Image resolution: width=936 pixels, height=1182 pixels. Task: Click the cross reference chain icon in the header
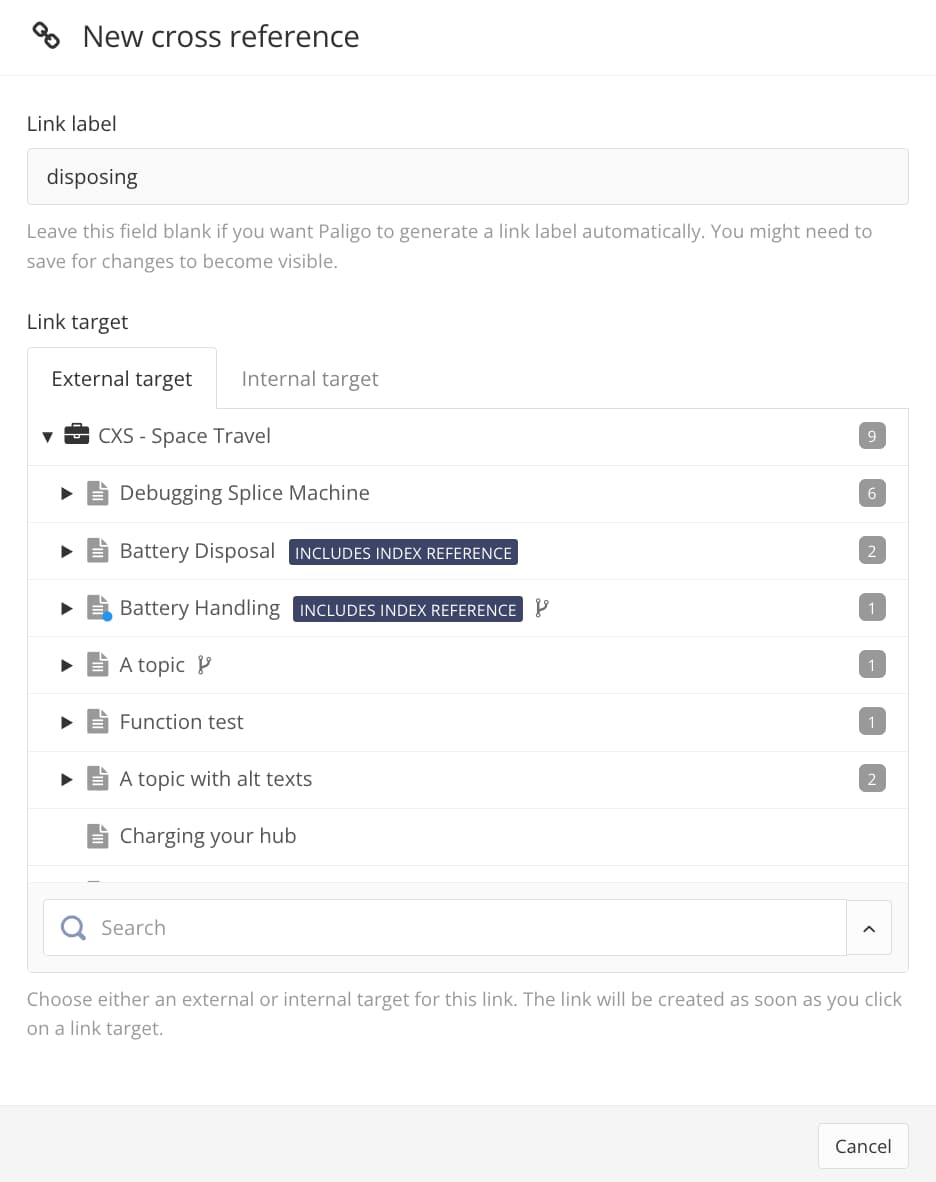click(44, 36)
